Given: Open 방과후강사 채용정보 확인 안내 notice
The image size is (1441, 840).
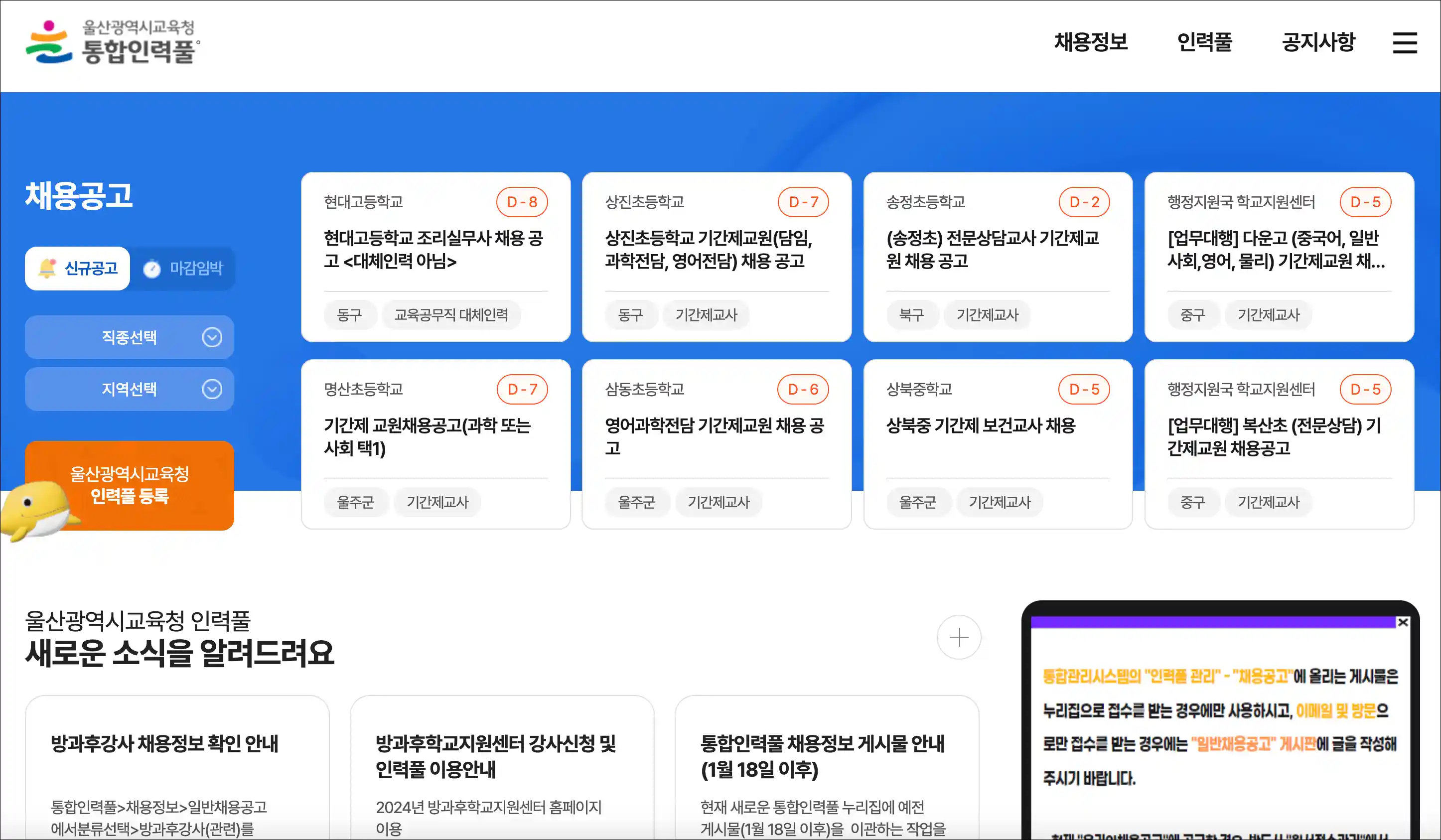Looking at the screenshot, I should [177, 768].
